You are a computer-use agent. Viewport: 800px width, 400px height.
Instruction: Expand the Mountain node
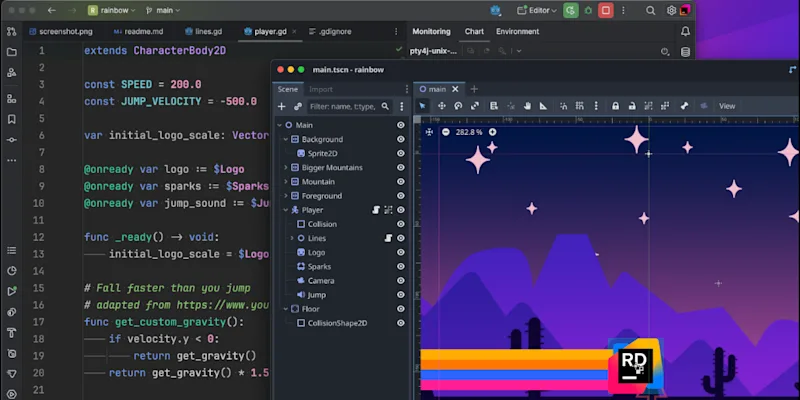tap(286, 182)
